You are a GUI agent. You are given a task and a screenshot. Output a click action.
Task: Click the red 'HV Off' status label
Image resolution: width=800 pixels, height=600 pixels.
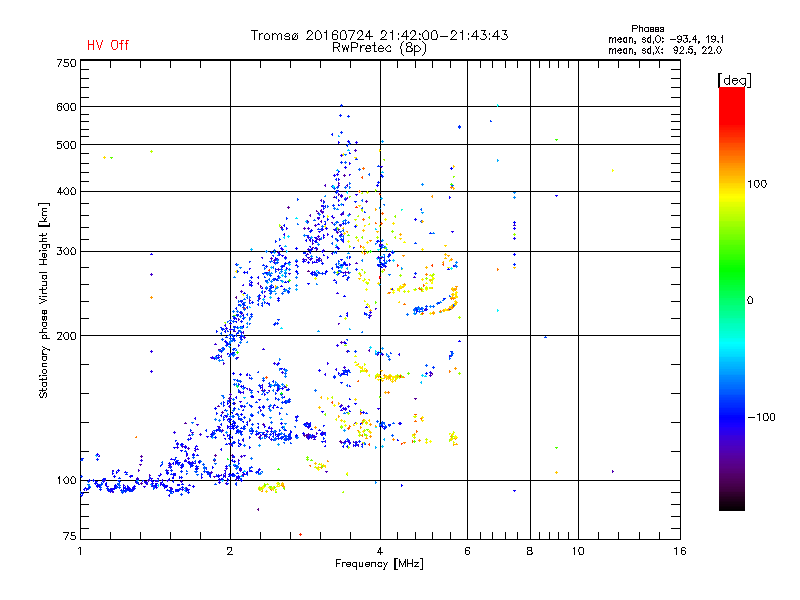tap(108, 45)
